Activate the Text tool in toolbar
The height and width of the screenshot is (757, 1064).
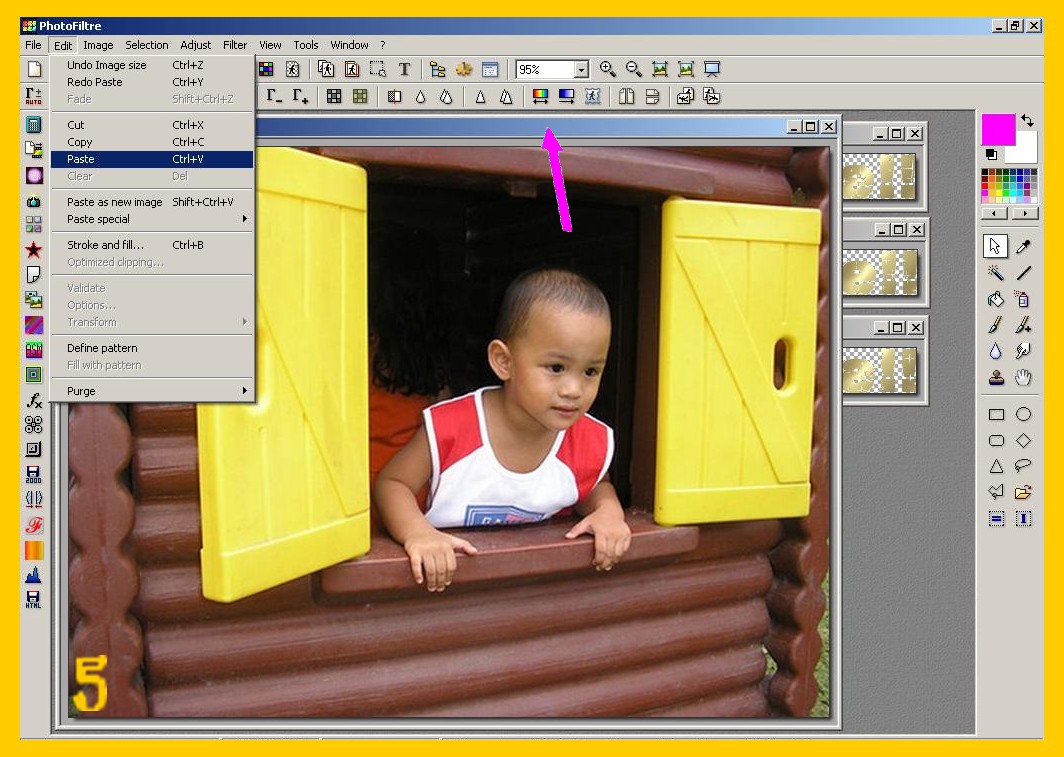pos(404,69)
